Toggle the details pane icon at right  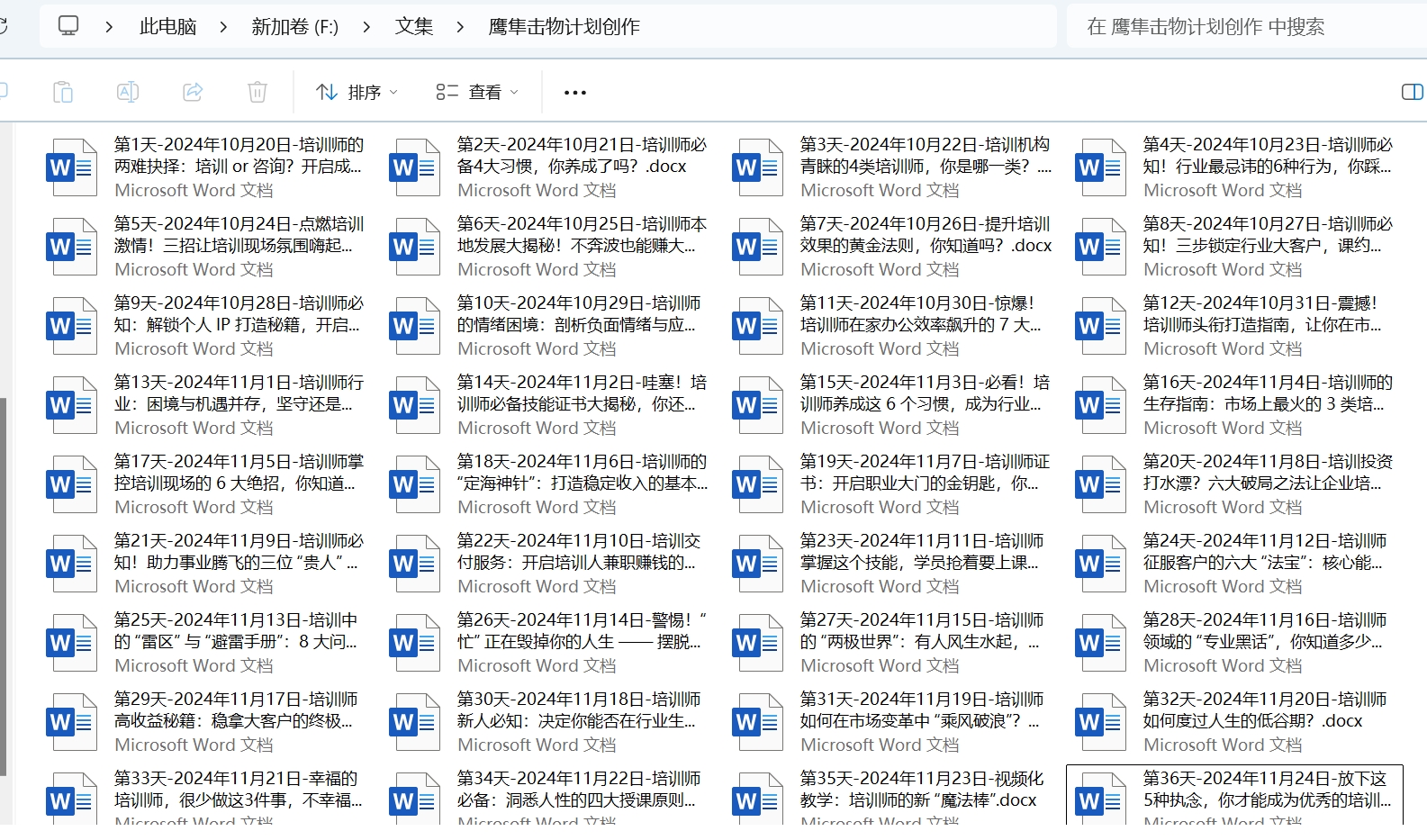[x=1413, y=92]
